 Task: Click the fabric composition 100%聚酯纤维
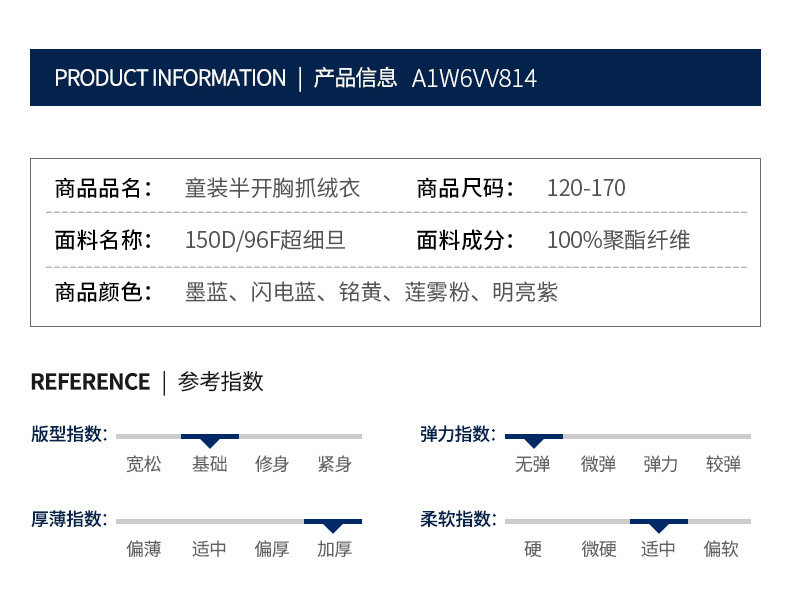pyautogui.click(x=618, y=240)
